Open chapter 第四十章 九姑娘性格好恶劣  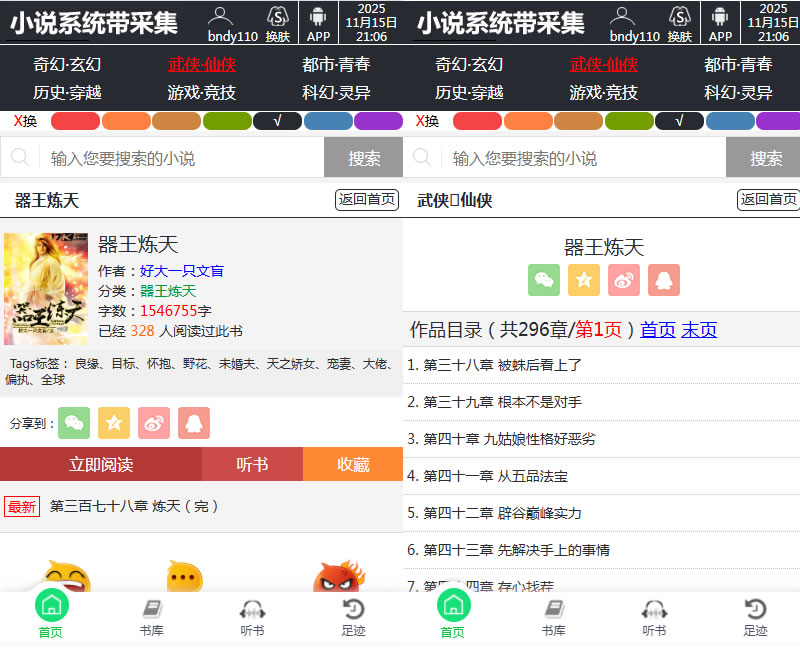click(x=509, y=438)
